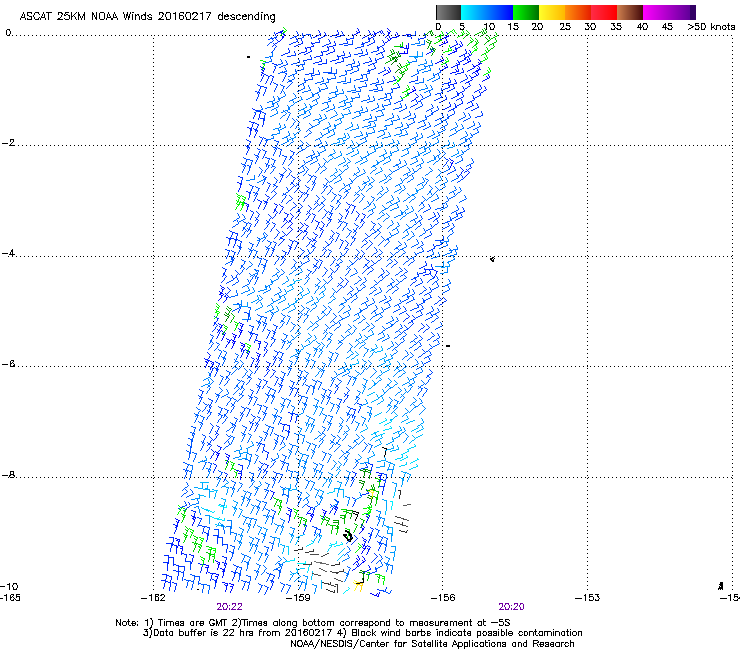Click the legend label 25
Image resolution: width=740 pixels, height=650 pixels.
coord(565,27)
